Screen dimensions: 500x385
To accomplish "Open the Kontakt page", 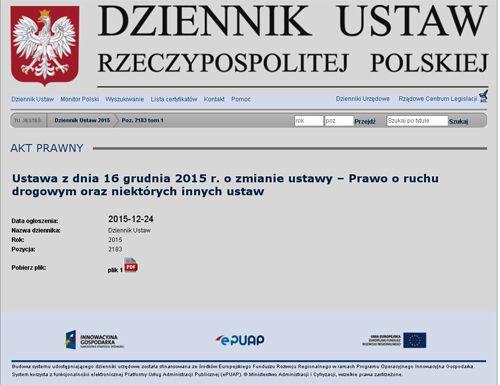I will tap(214, 99).
